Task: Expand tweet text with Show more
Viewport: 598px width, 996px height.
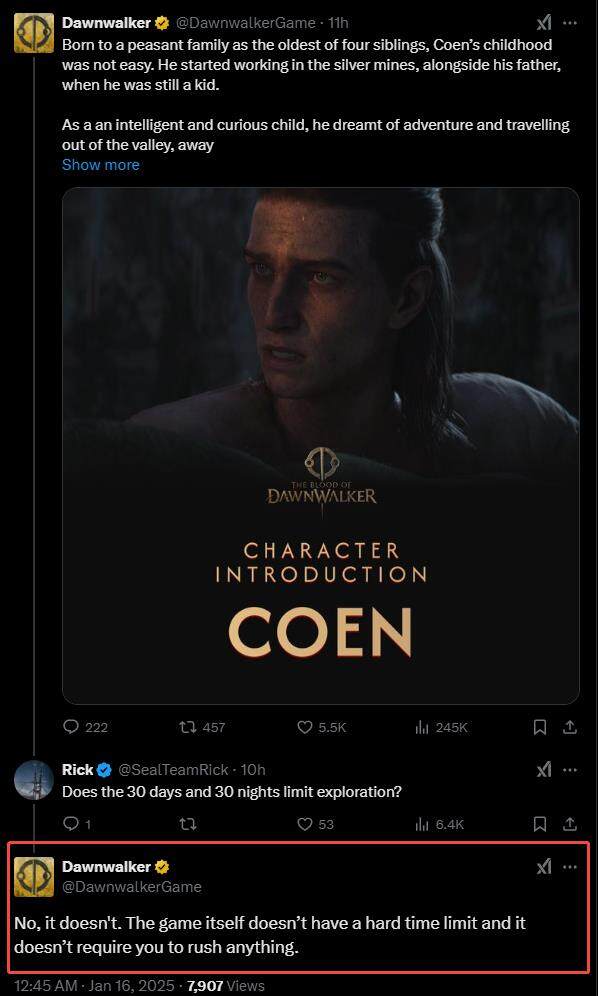Action: click(100, 165)
